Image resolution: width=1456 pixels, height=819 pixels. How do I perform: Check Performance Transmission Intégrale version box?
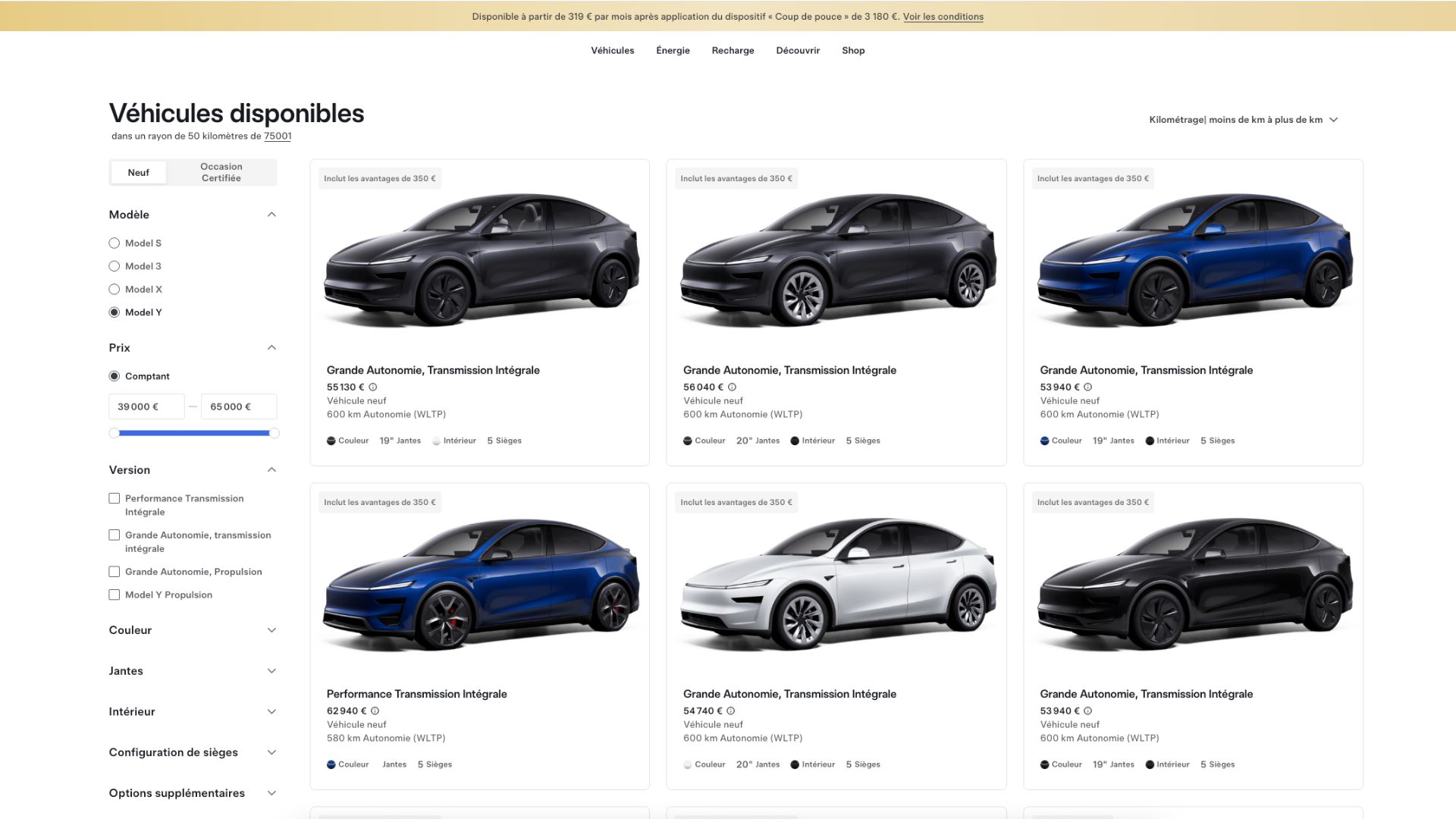[x=115, y=498]
